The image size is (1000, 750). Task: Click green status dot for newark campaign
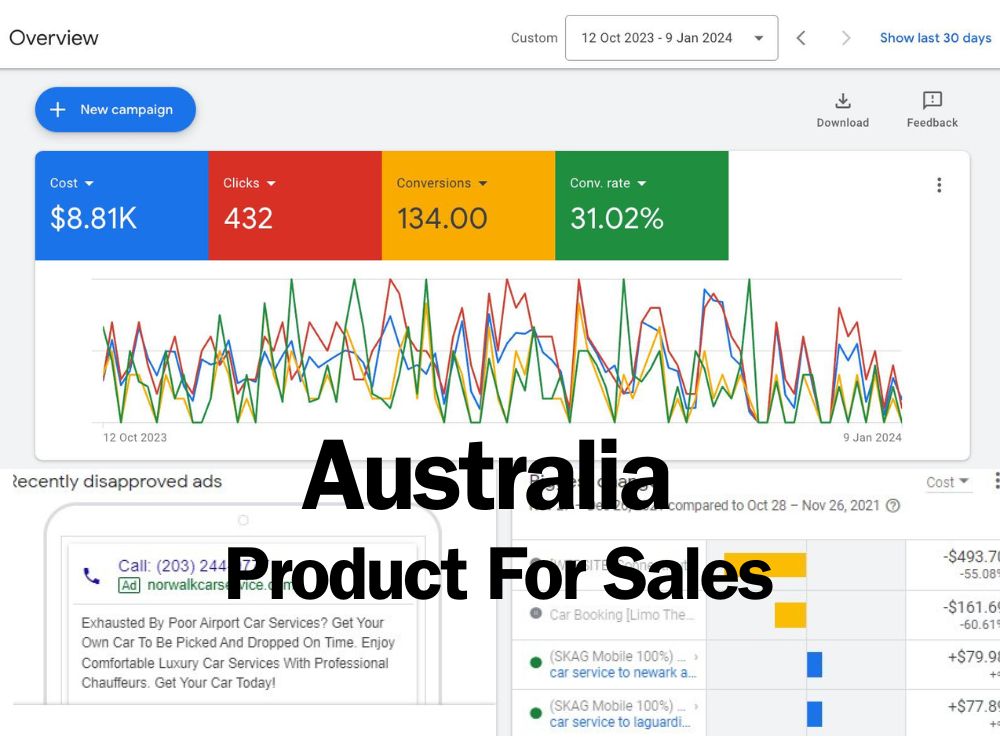(x=536, y=663)
